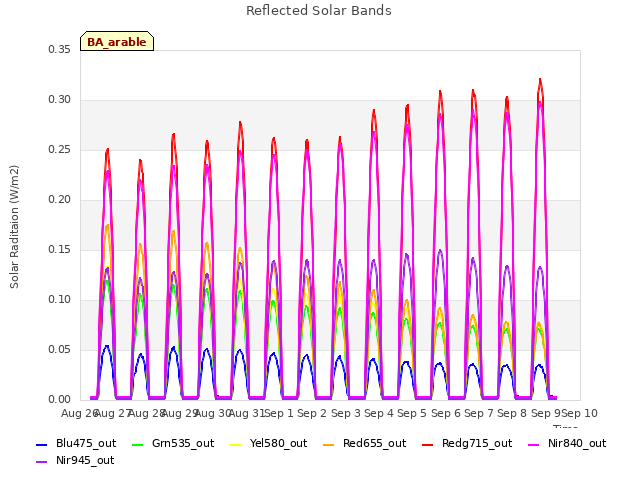Click the red Redg715_out legend color marker
This screenshot has height=480, width=640.
point(428,444)
